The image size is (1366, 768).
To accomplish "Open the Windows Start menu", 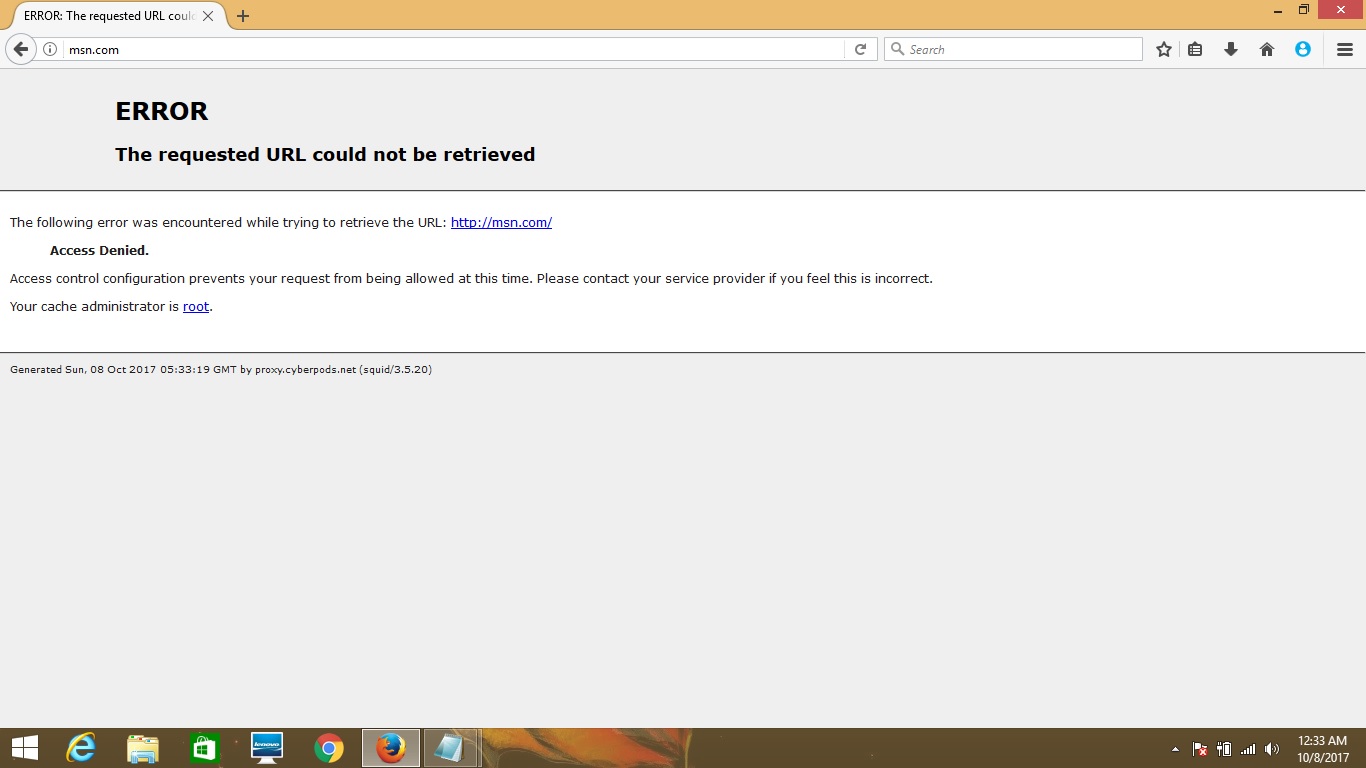I will [x=24, y=748].
